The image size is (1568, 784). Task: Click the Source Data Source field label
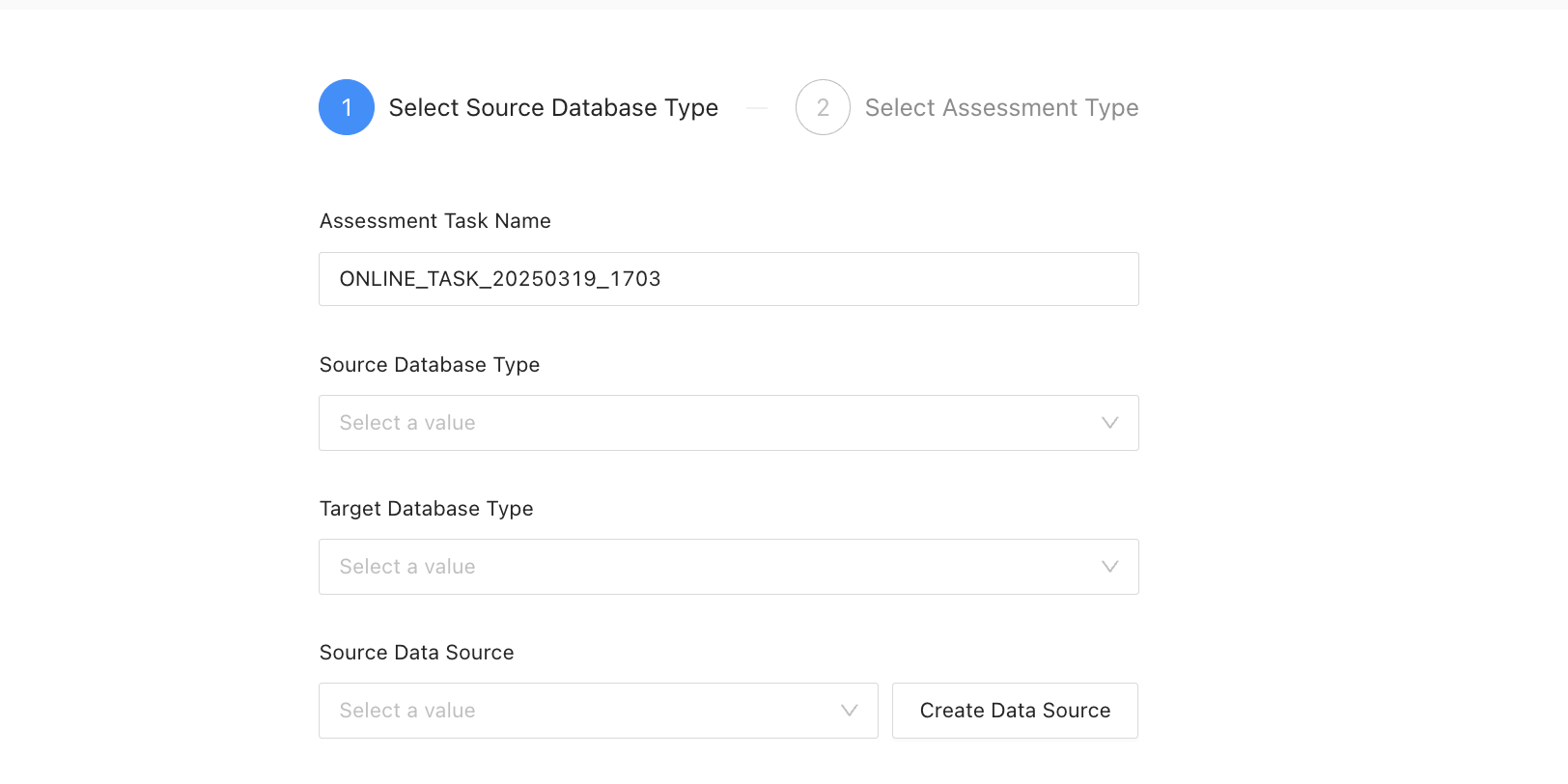click(417, 653)
